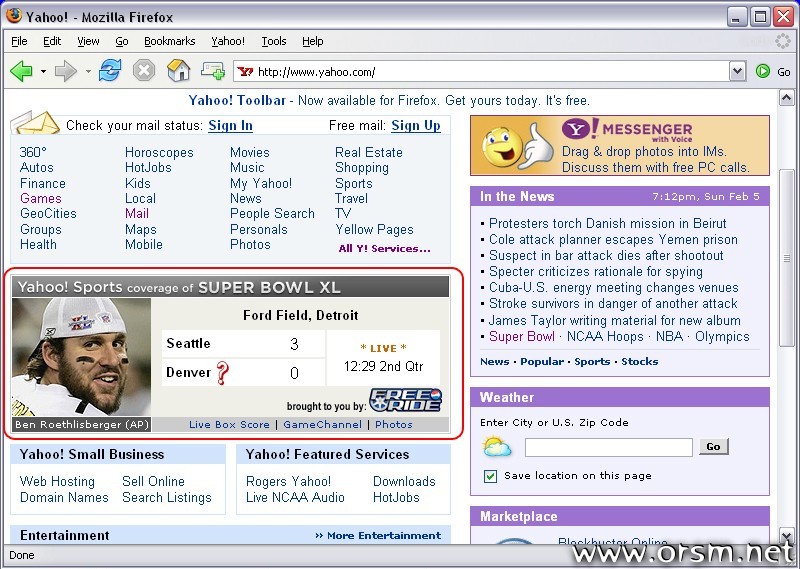Click the Sign Up free mail link
The image size is (800, 569).
point(416,126)
